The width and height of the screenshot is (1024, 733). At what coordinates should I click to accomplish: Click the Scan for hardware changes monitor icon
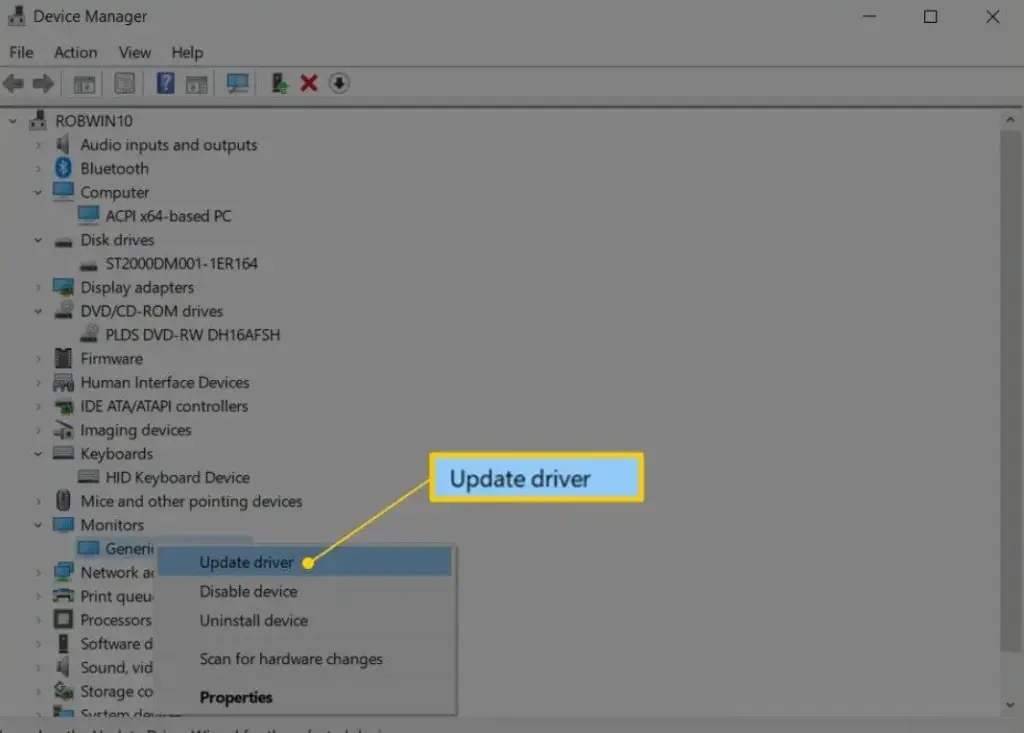click(238, 84)
